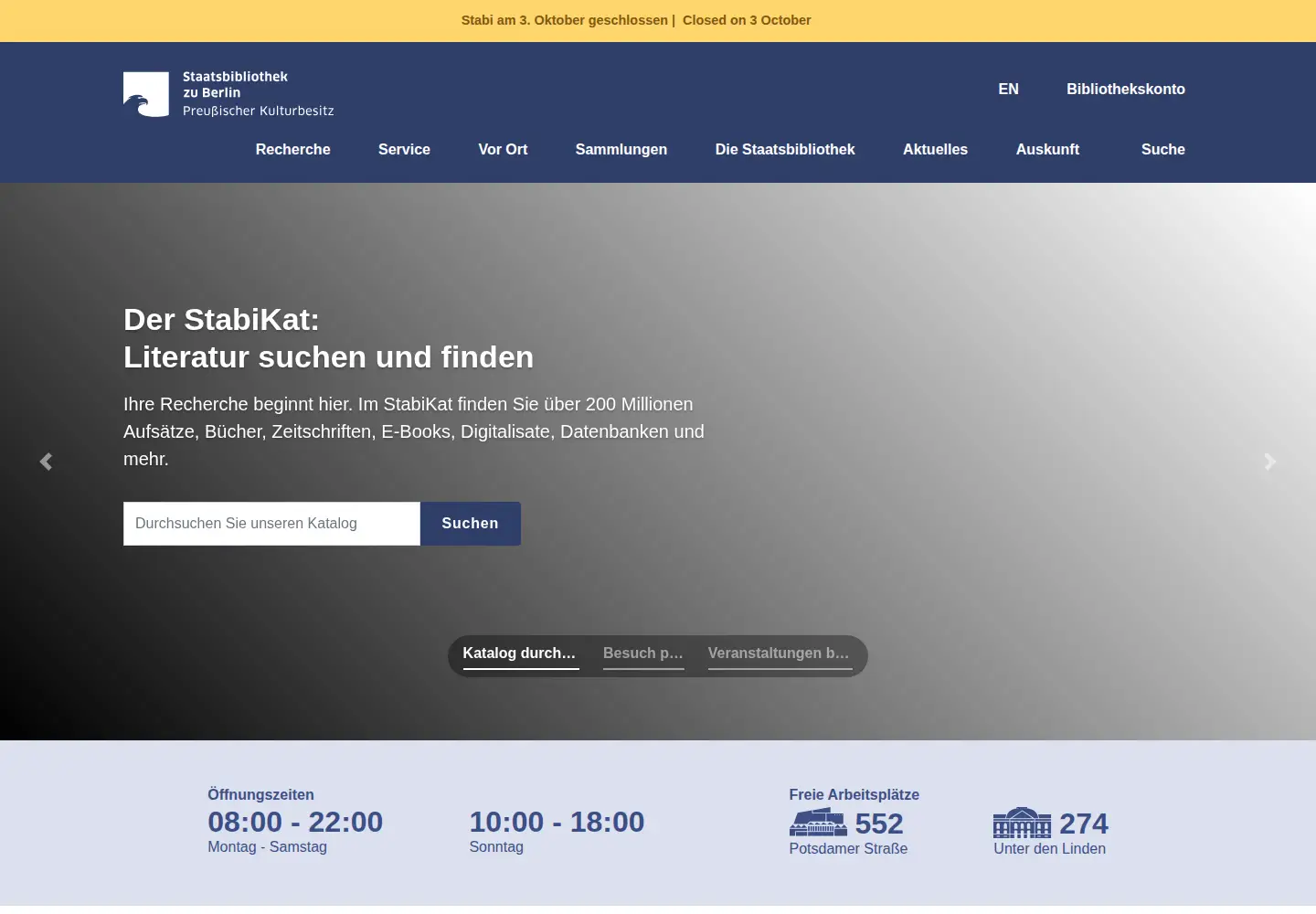Click the 'Potsdamer Straße' label
1316x914 pixels.
(848, 848)
